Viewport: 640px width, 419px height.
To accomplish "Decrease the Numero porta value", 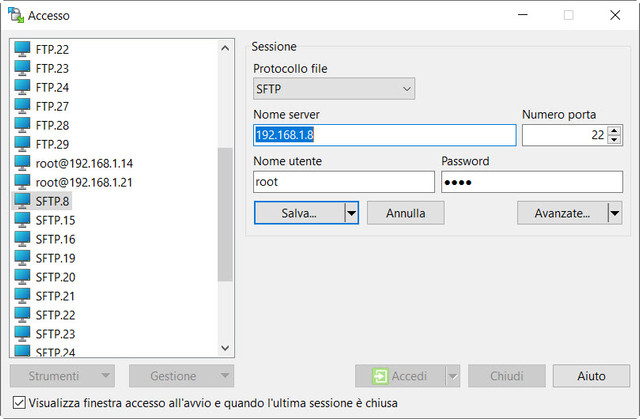I will pos(613,140).
